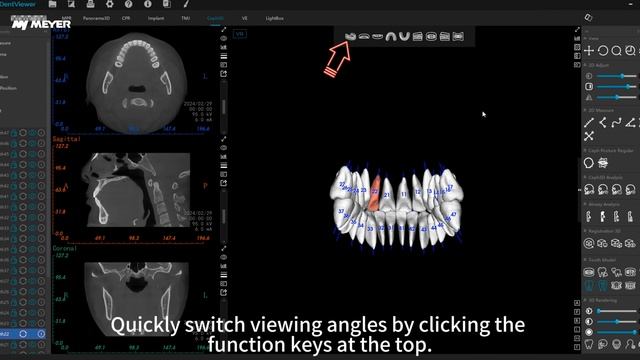This screenshot has height=360, width=640.
Task: Select the upper arch view icon
Action: (x=391, y=36)
